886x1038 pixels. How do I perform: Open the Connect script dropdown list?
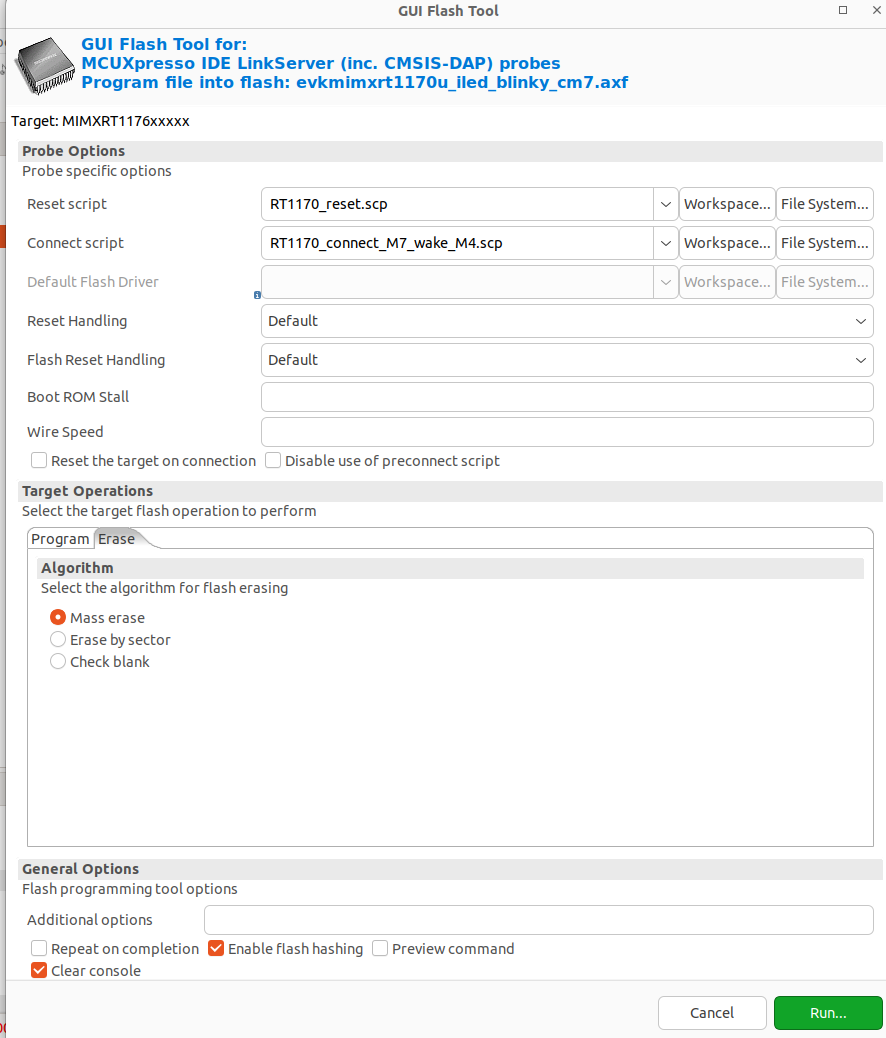pyautogui.click(x=666, y=243)
